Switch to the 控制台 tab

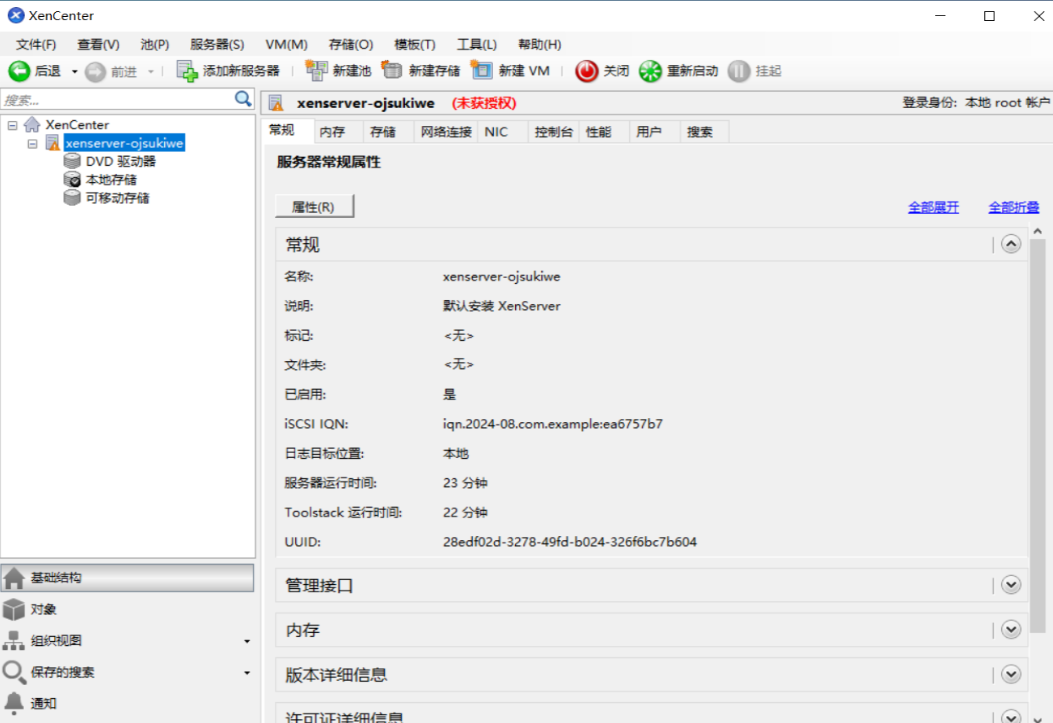tap(553, 132)
